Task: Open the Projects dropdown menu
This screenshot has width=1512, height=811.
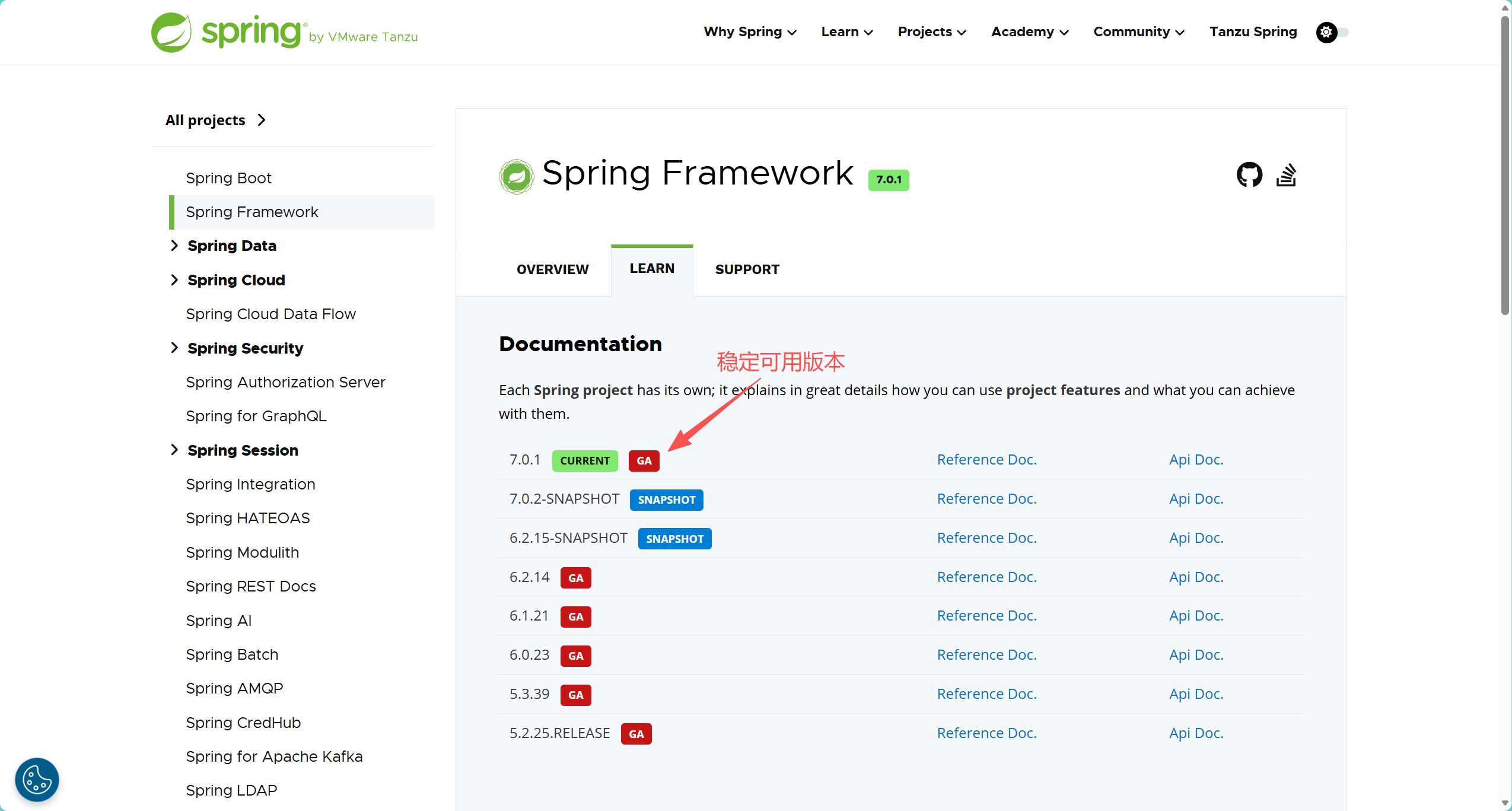Action: click(931, 32)
